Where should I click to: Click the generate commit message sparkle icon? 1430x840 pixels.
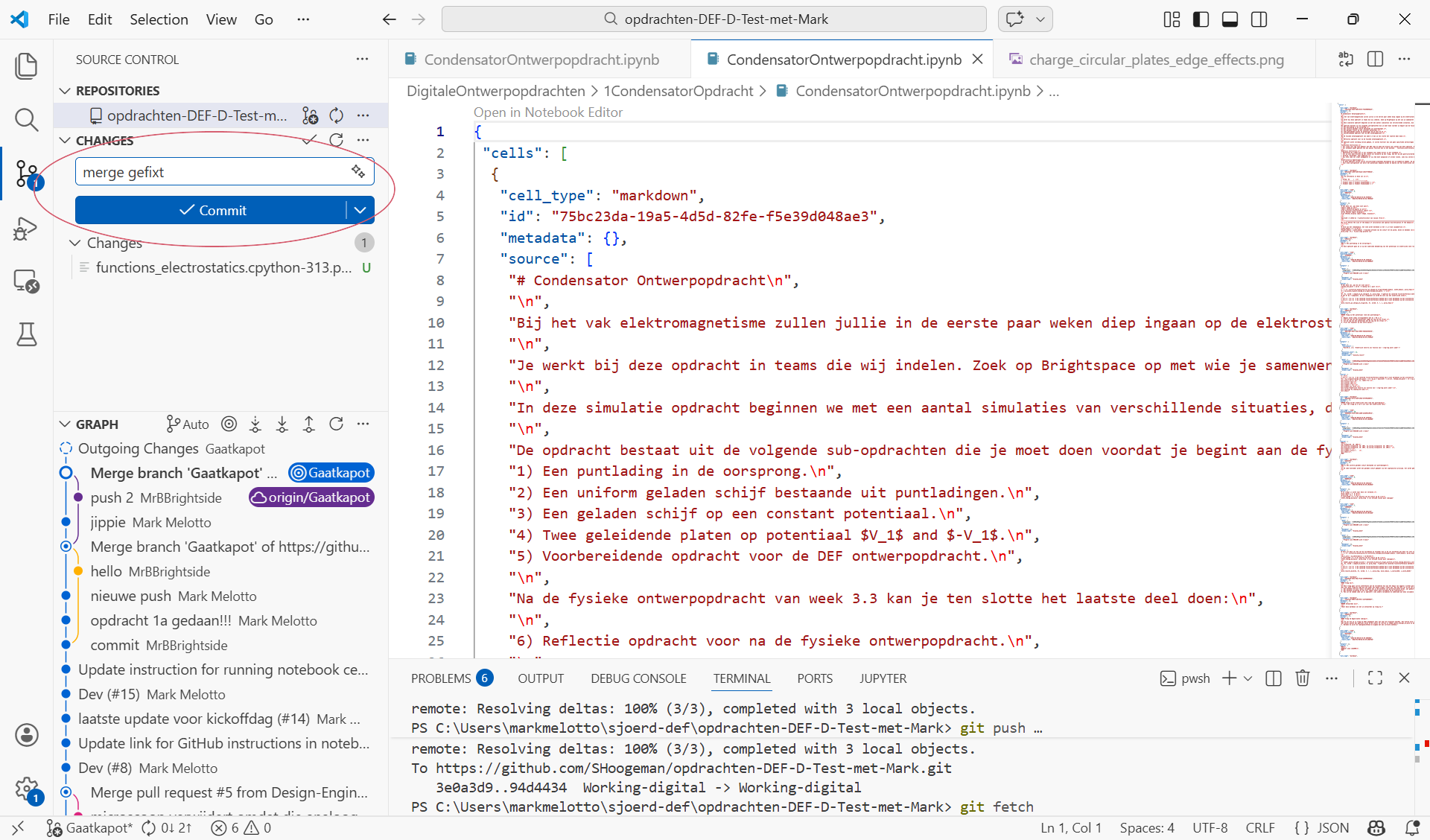pos(358,172)
